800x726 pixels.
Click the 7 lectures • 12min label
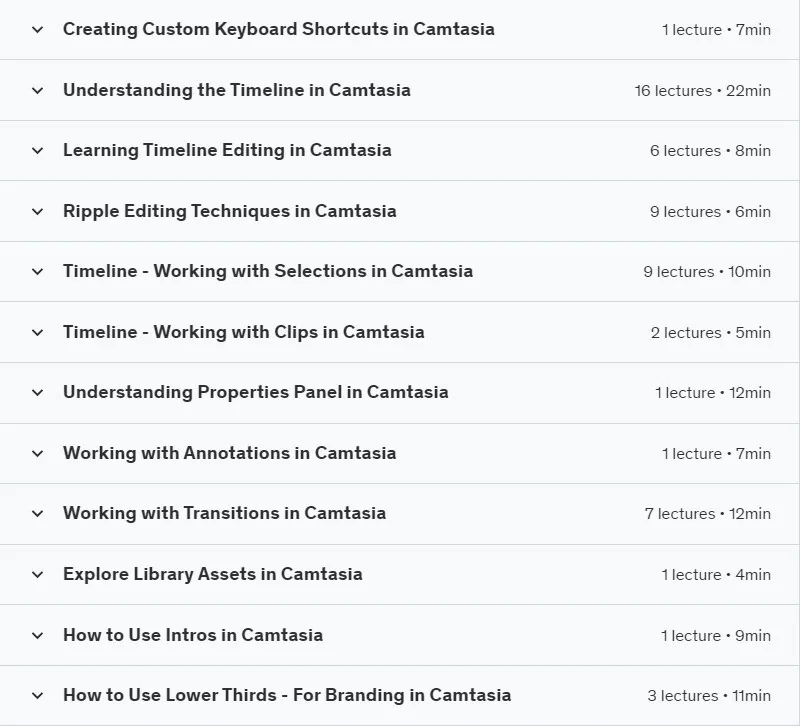tap(708, 514)
